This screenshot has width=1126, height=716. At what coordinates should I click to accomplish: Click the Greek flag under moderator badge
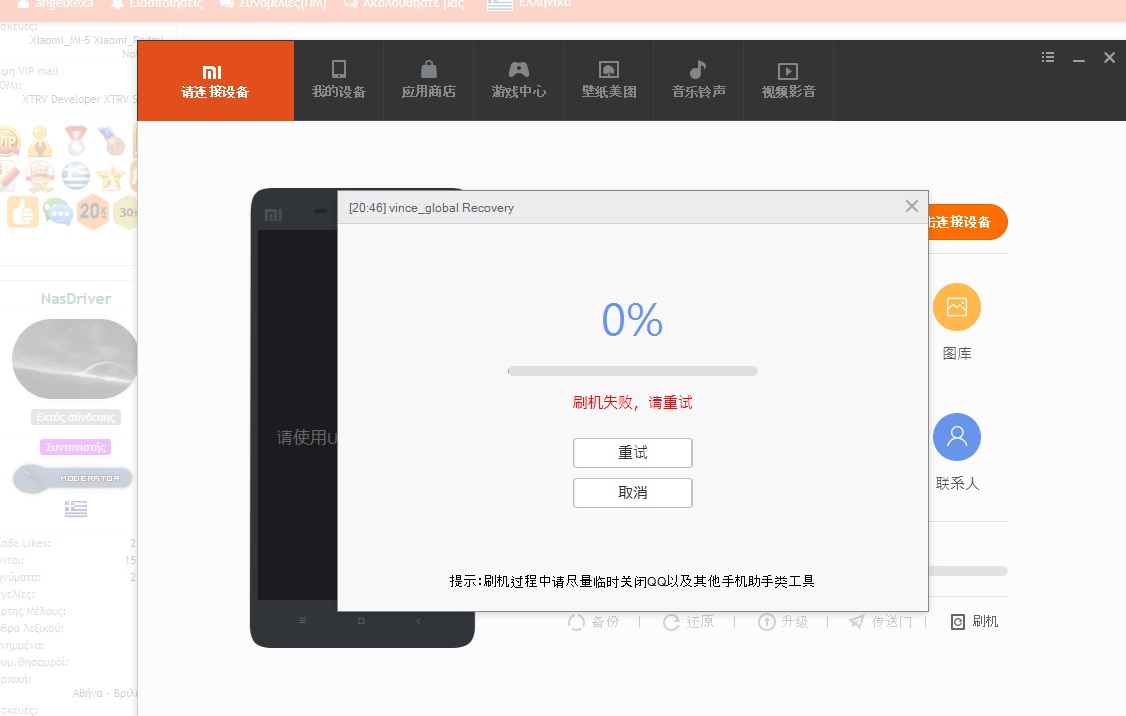(75, 509)
